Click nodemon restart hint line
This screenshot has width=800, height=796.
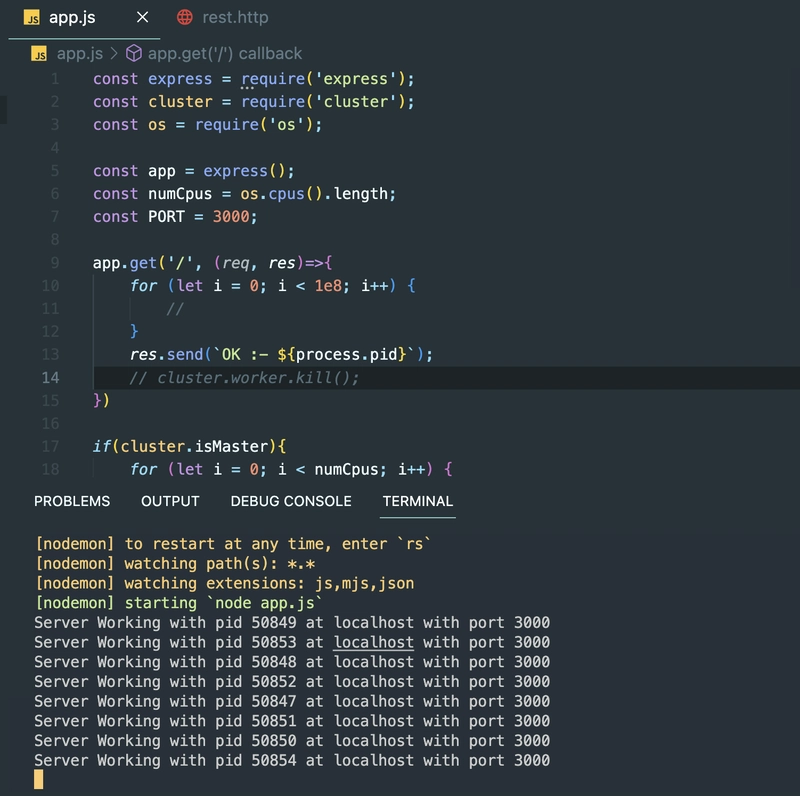coord(233,544)
